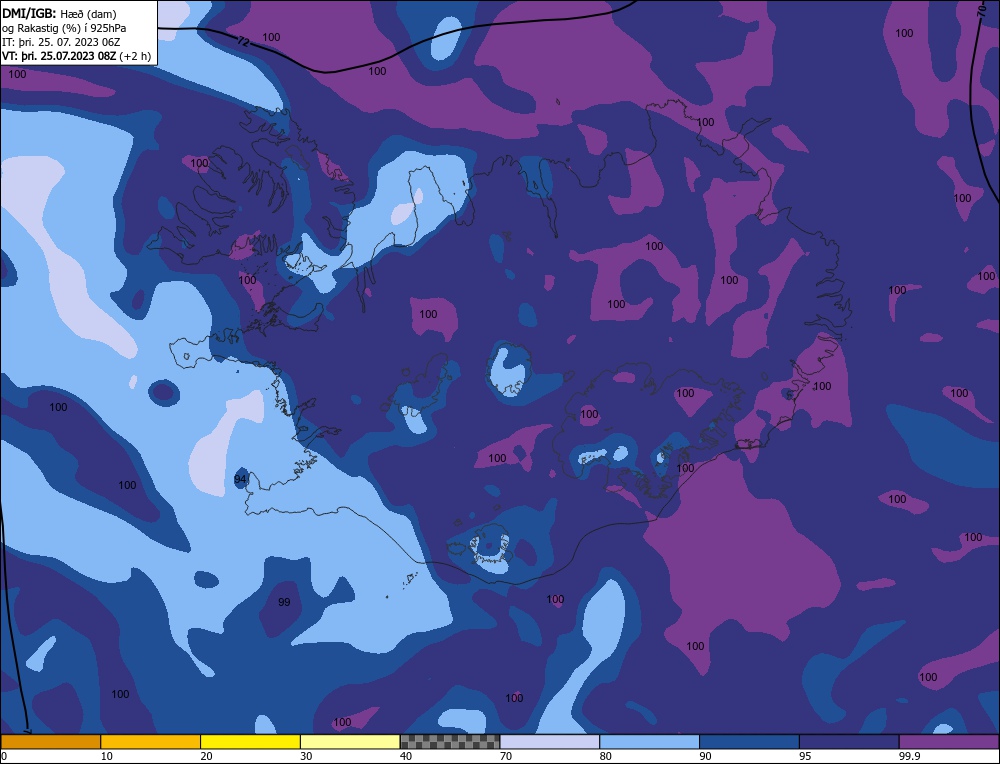1000x764 pixels.
Task: Click the '20' legend scale label
Action: pos(207,756)
